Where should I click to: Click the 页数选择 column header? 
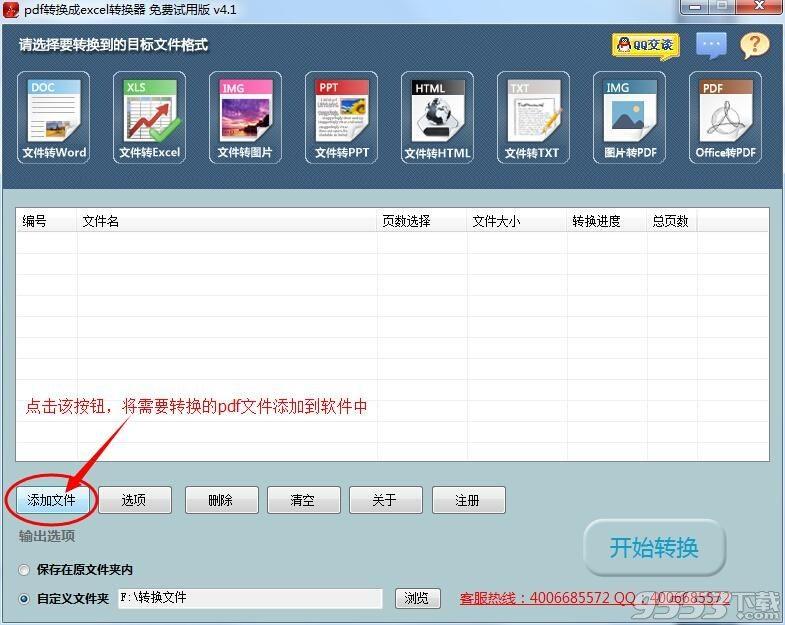coord(422,221)
